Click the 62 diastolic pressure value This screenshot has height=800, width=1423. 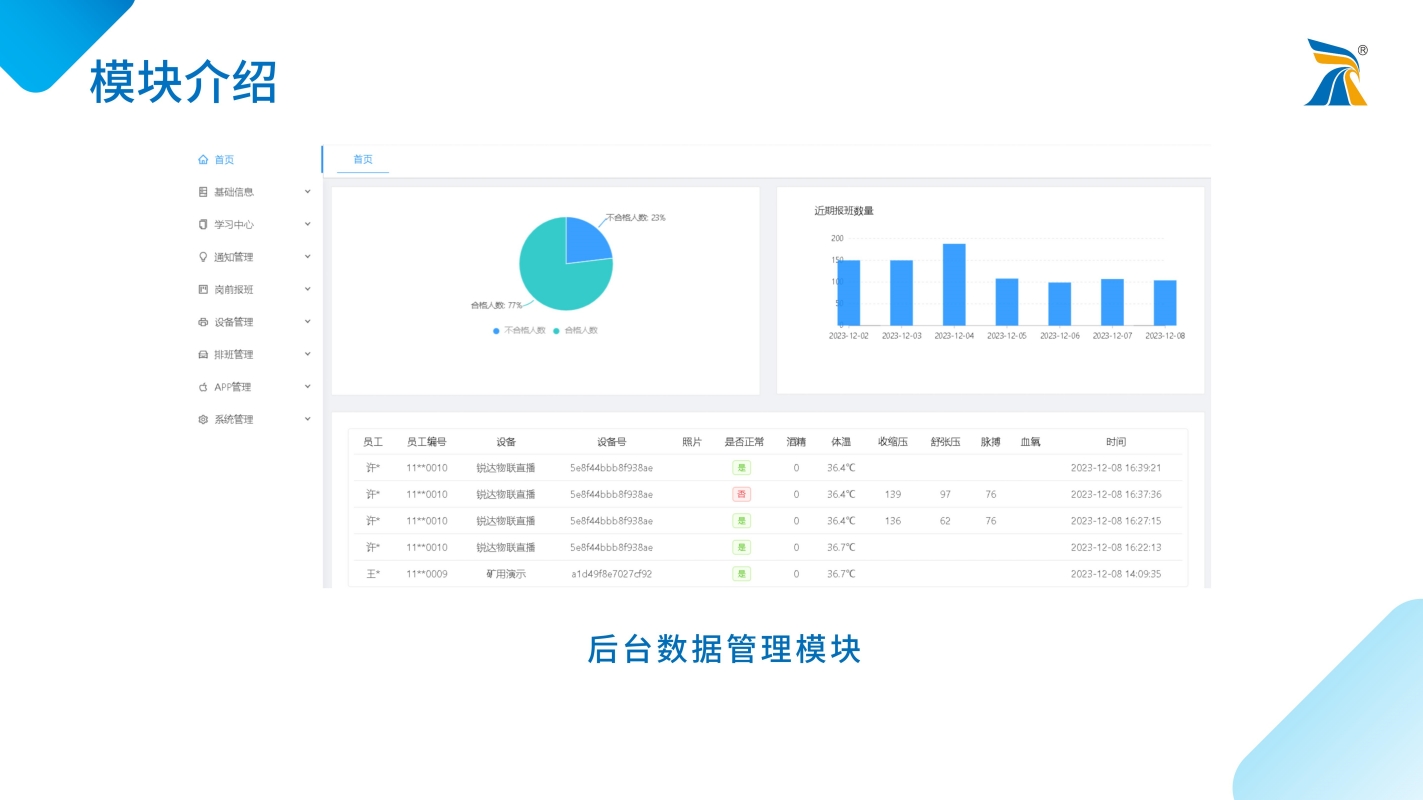pyautogui.click(x=945, y=521)
